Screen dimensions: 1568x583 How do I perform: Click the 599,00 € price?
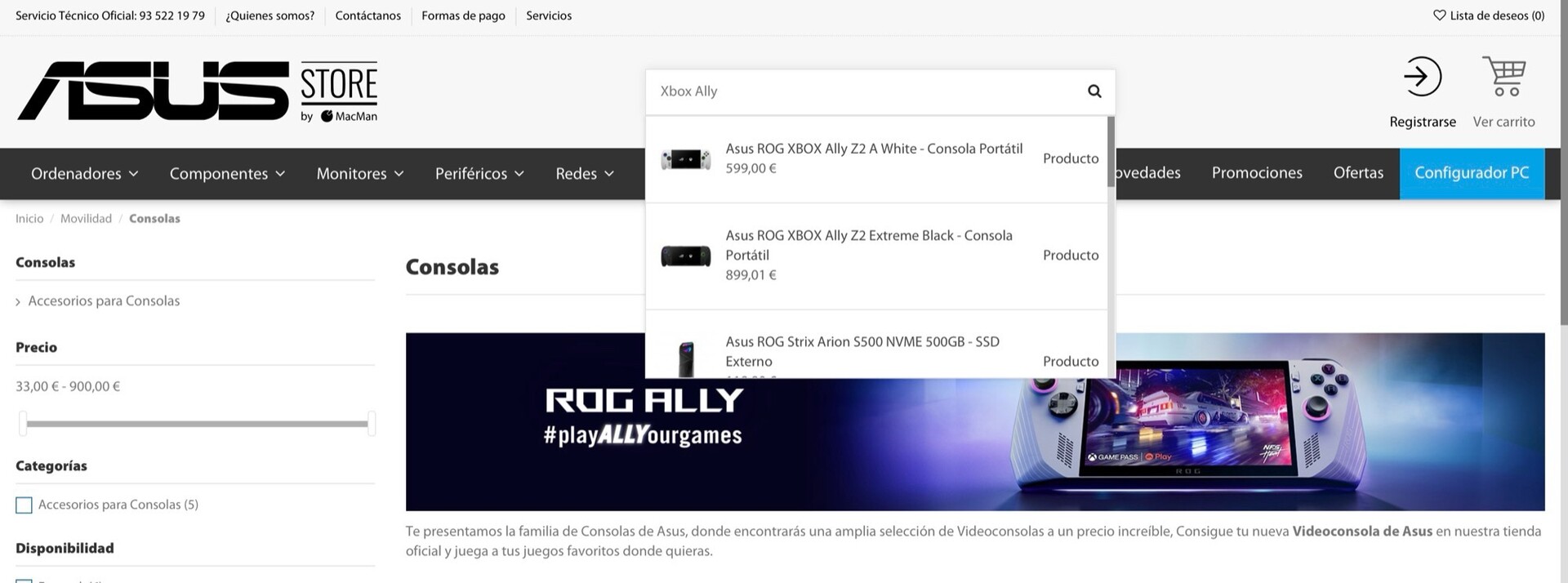click(x=751, y=168)
